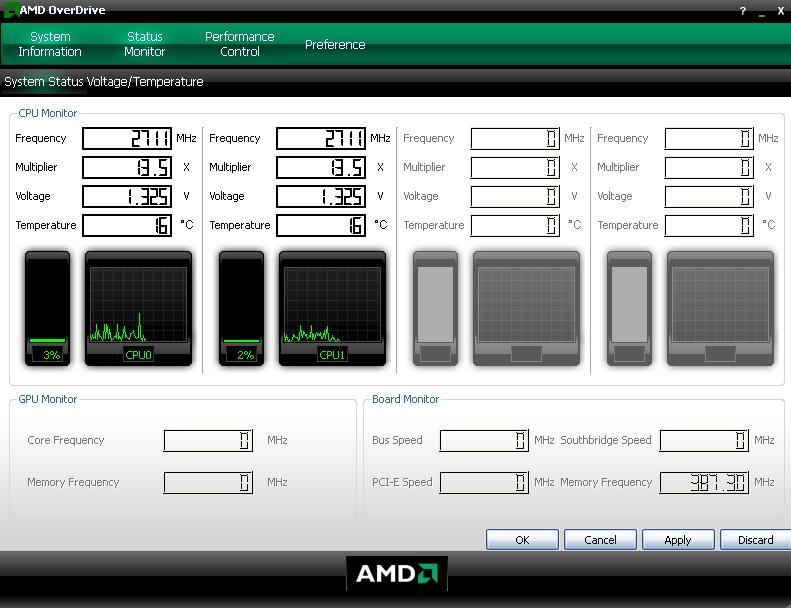Close the AMD OverDrive window

(780, 11)
